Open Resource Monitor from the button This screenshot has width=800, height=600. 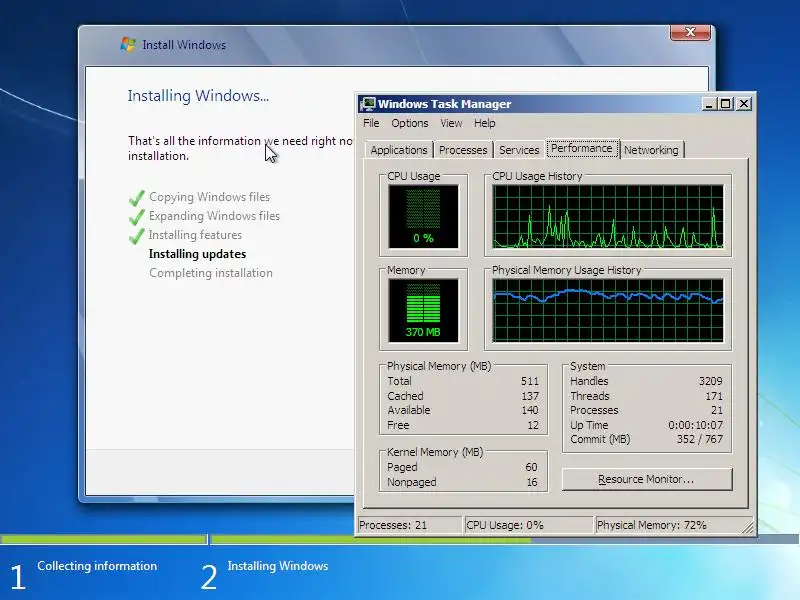coord(647,480)
